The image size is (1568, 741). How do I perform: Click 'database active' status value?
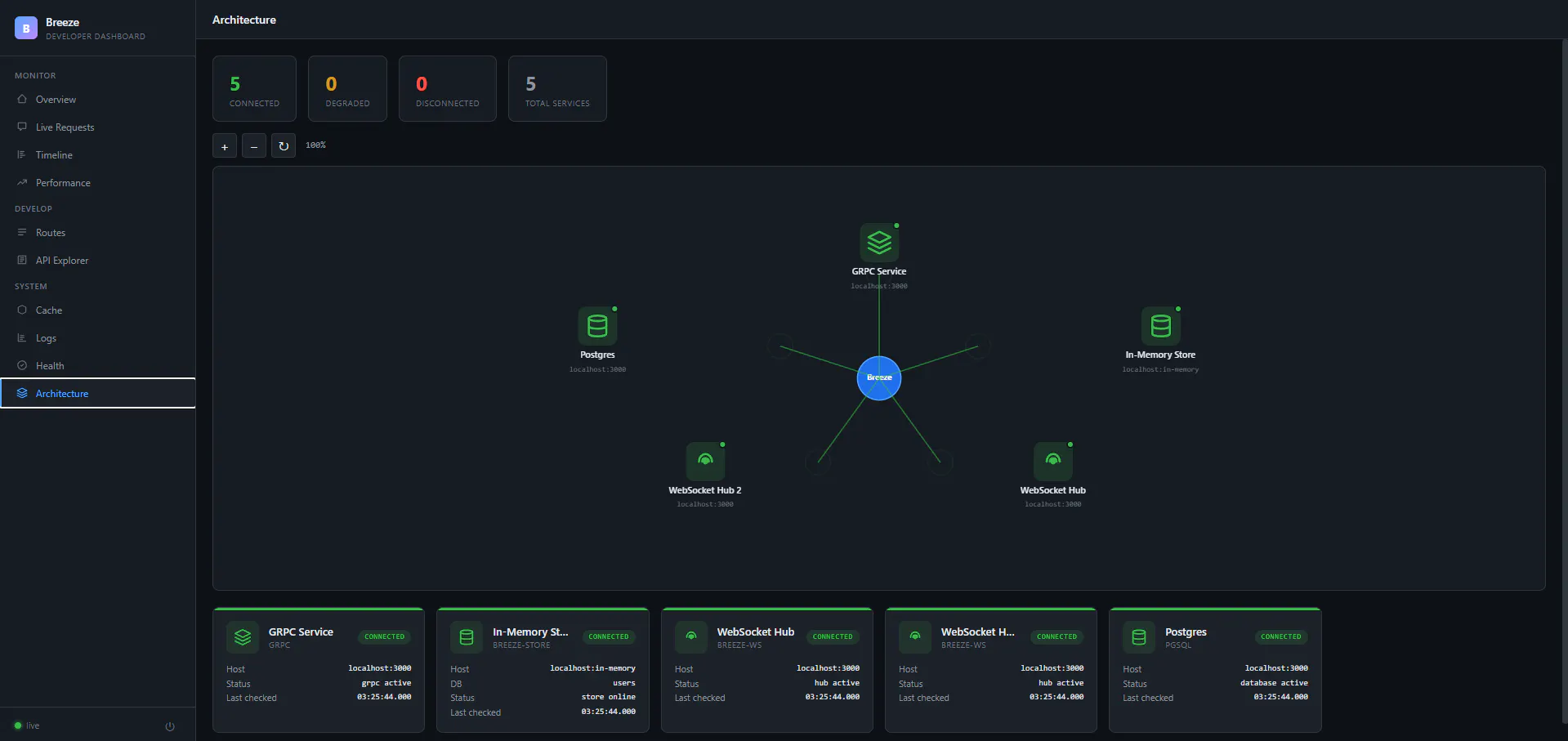coord(1274,683)
